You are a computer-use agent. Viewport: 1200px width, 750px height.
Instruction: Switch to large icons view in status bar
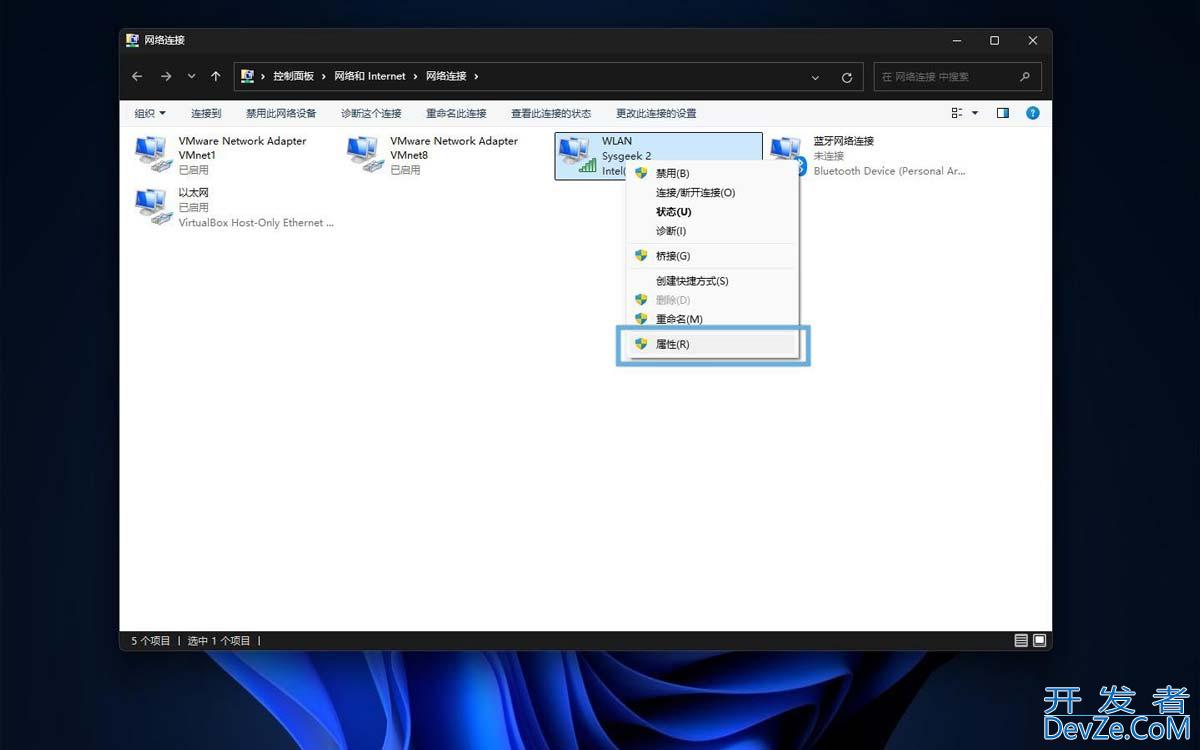pyautogui.click(x=1040, y=641)
